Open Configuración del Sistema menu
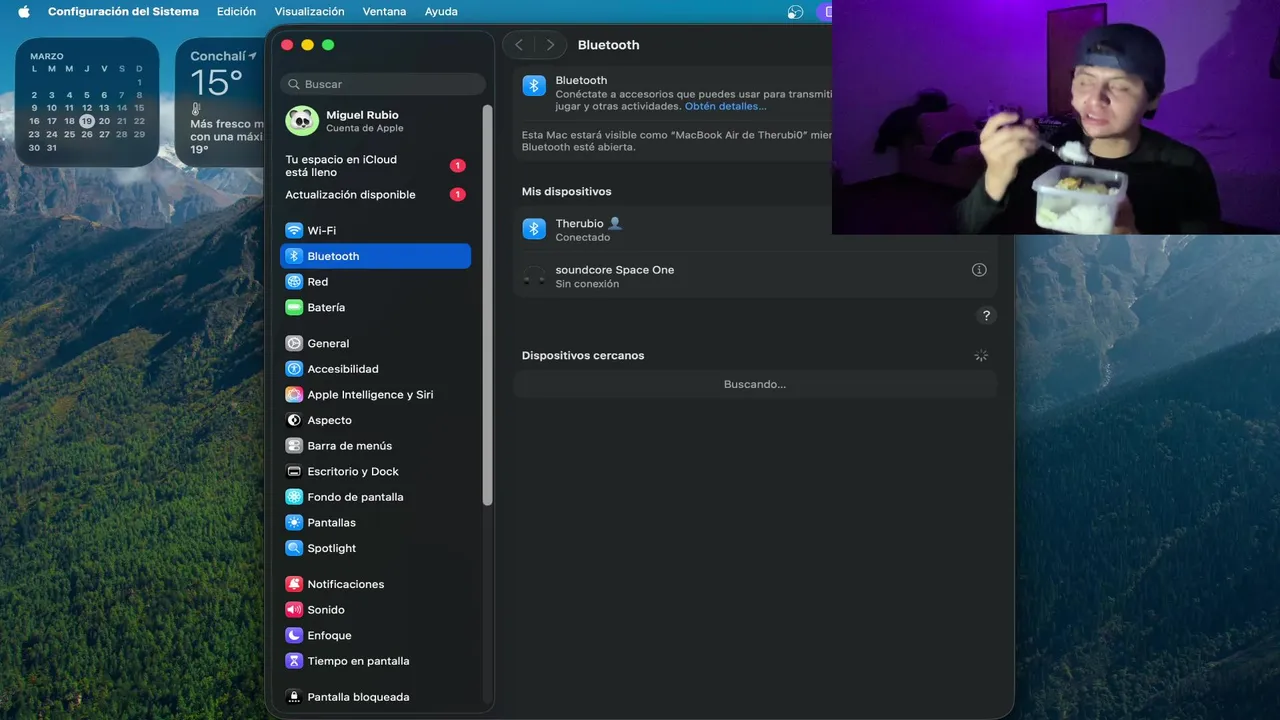Screen dimensions: 1280x720 [123, 12]
